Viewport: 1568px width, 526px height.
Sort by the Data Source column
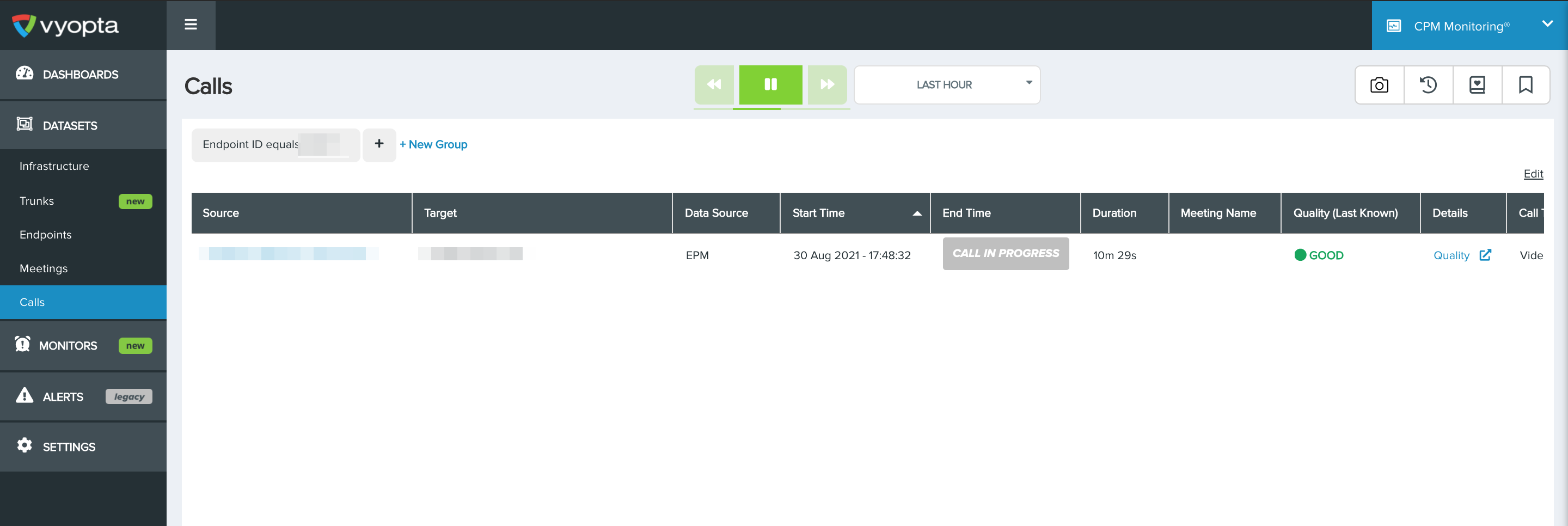726,213
